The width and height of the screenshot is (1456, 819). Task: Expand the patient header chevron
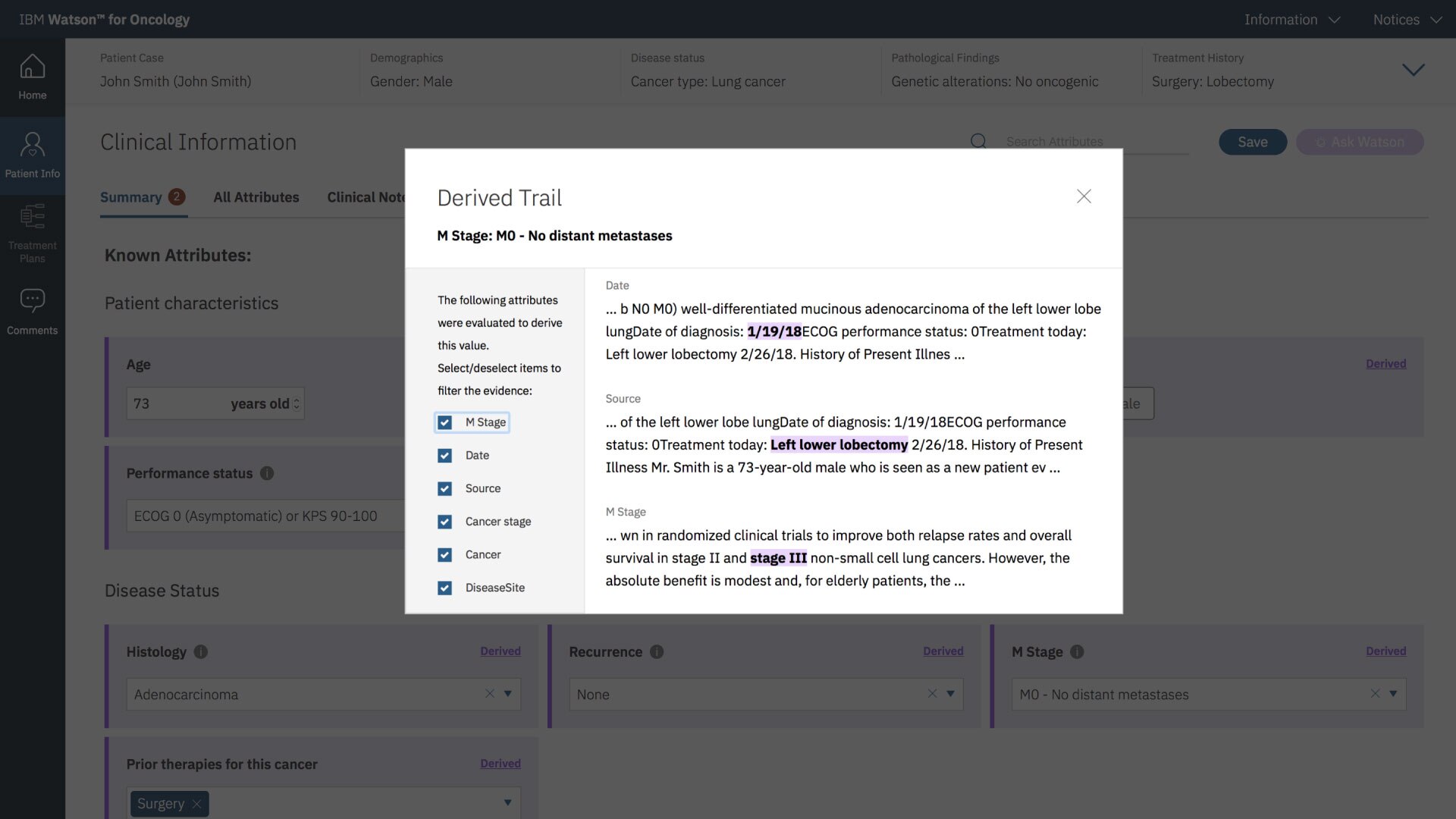point(1413,70)
